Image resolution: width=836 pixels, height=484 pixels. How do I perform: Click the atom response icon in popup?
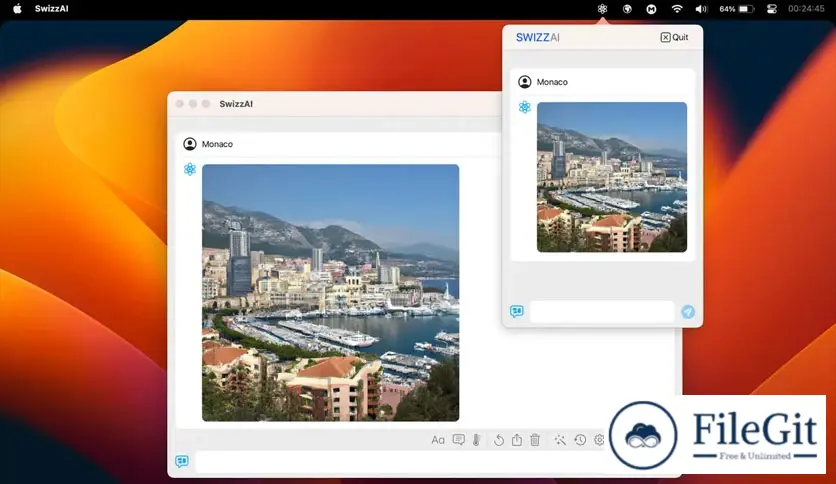[525, 107]
